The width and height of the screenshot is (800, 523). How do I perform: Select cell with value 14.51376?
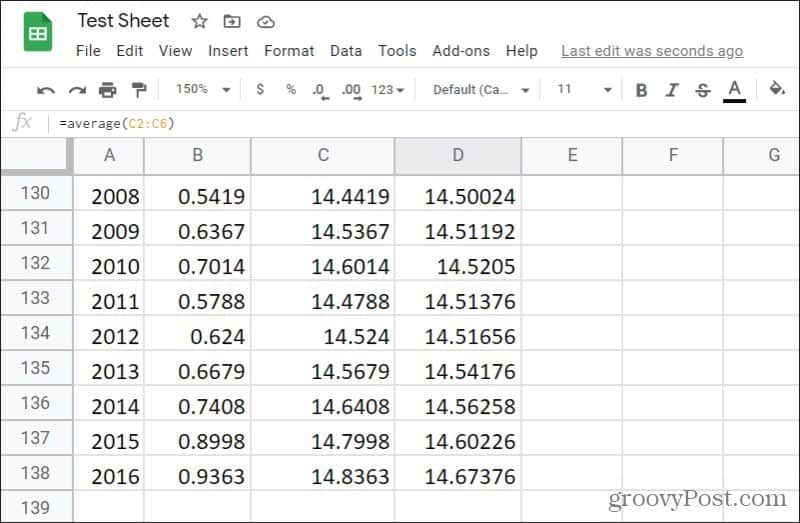458,298
